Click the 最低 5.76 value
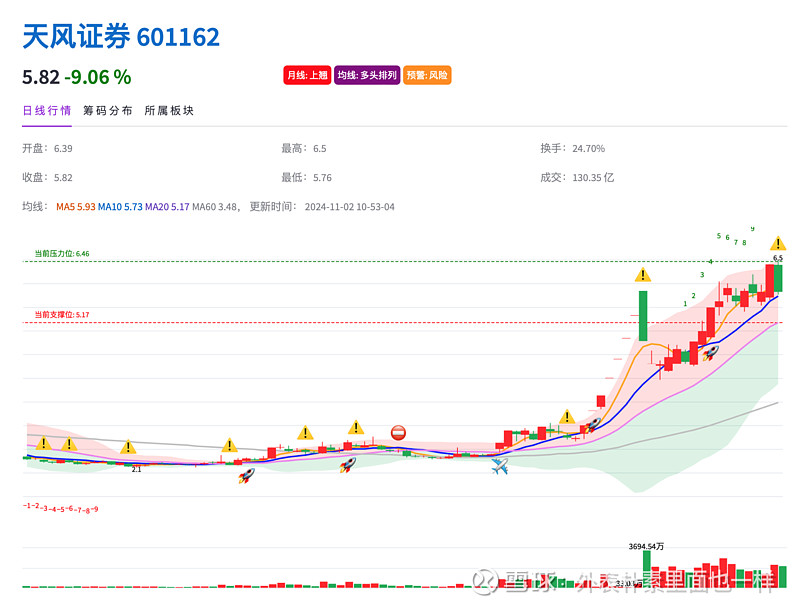800x607 pixels. [x=322, y=178]
